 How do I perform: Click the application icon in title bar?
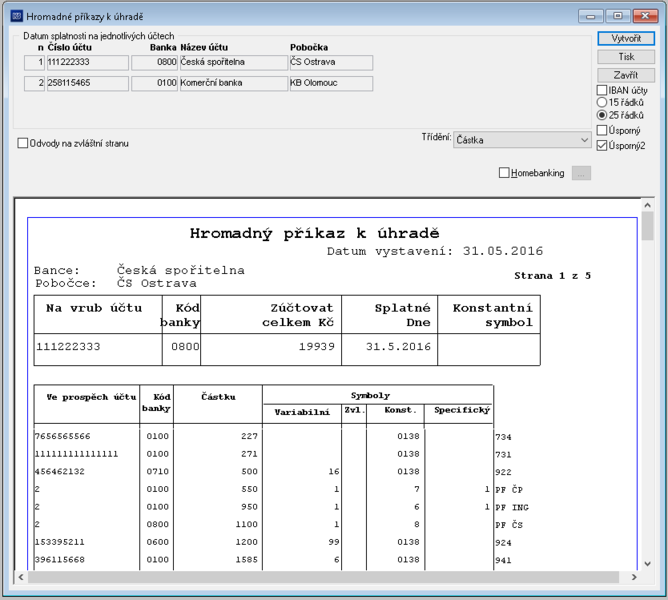16,16
